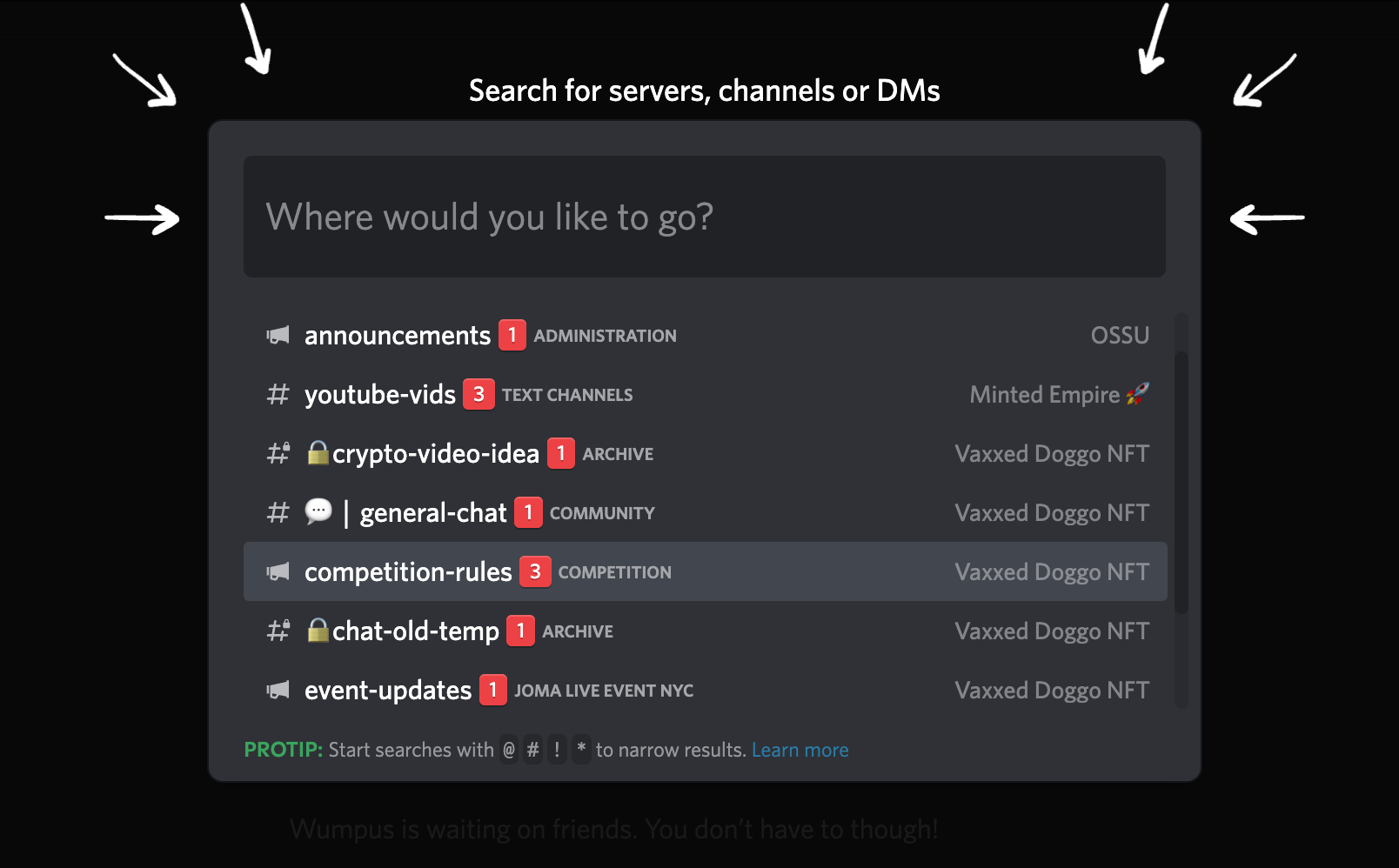This screenshot has height=868, width=1399.
Task: Click the megaphone icon beside announcements
Action: tap(278, 335)
